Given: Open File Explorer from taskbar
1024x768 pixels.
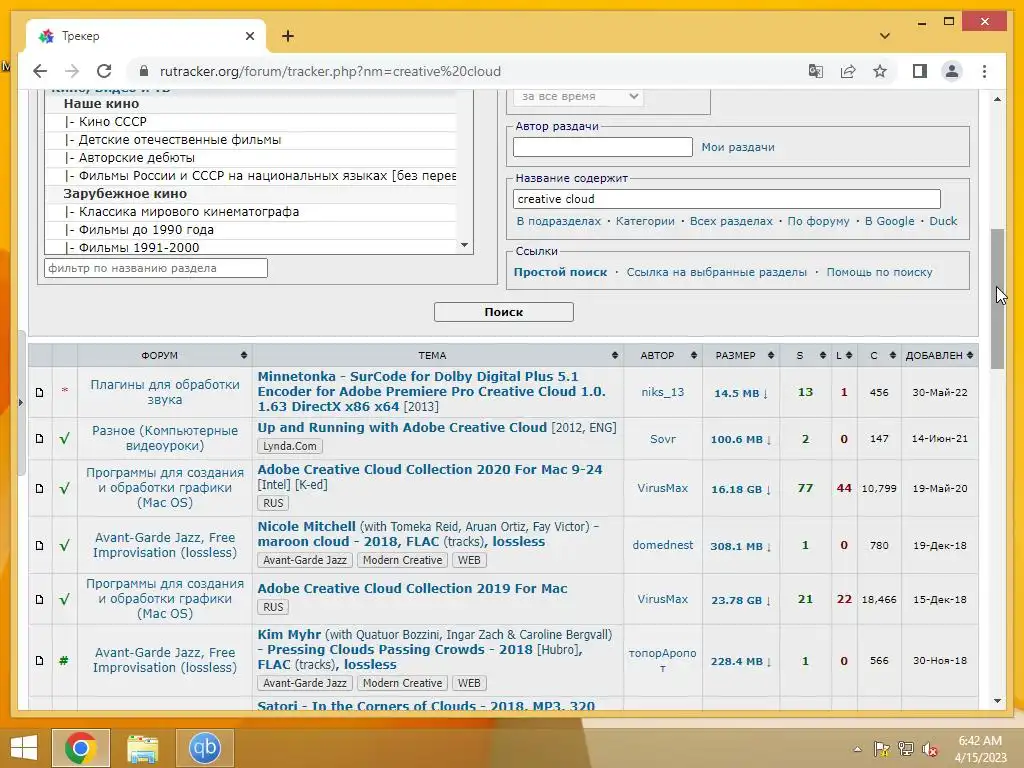Looking at the screenshot, I should click(142, 748).
